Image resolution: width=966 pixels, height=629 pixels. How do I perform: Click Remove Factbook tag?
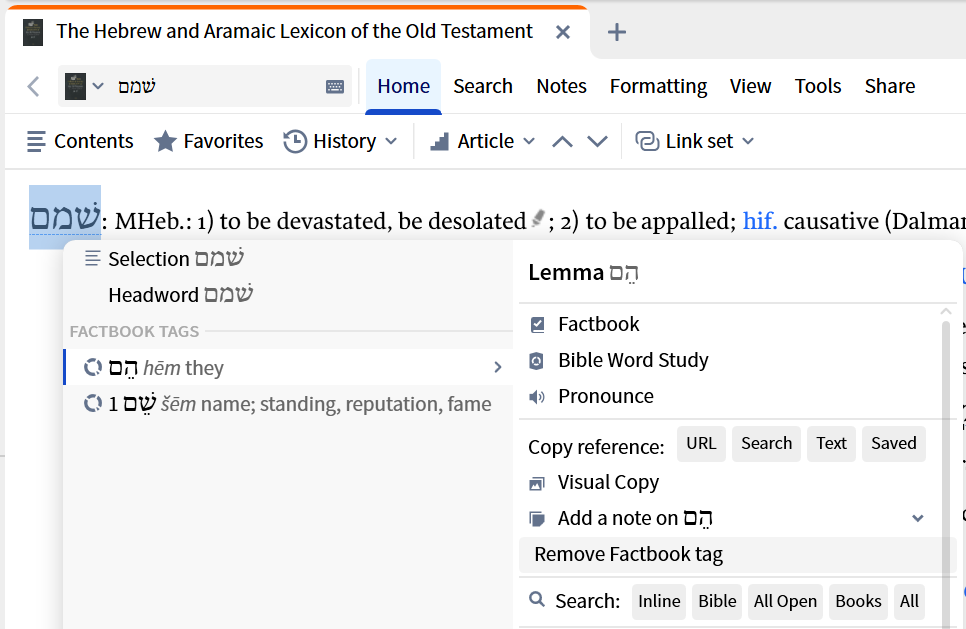click(x=628, y=554)
